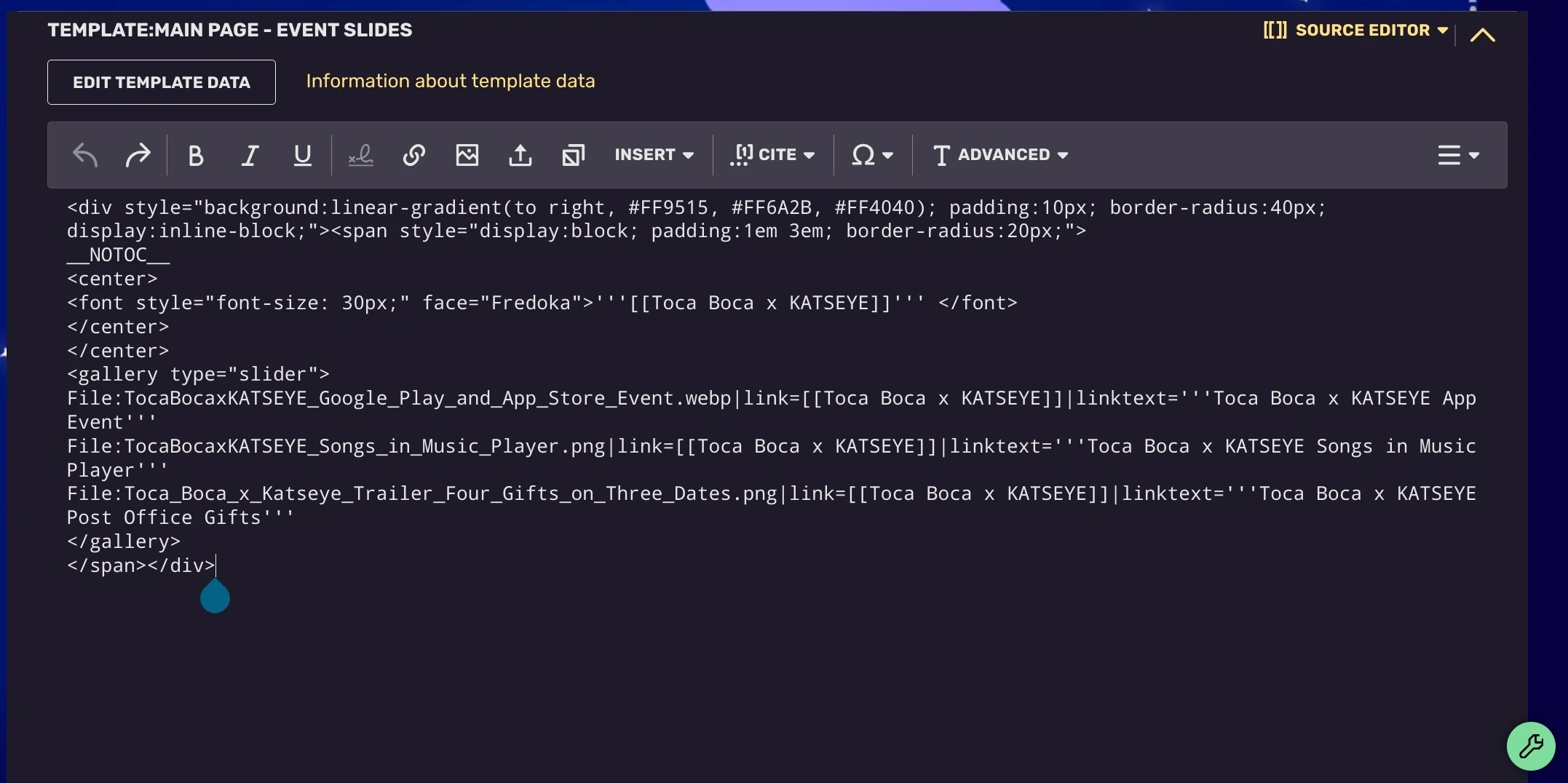
Task: Apply italic formatting
Action: pos(250,155)
